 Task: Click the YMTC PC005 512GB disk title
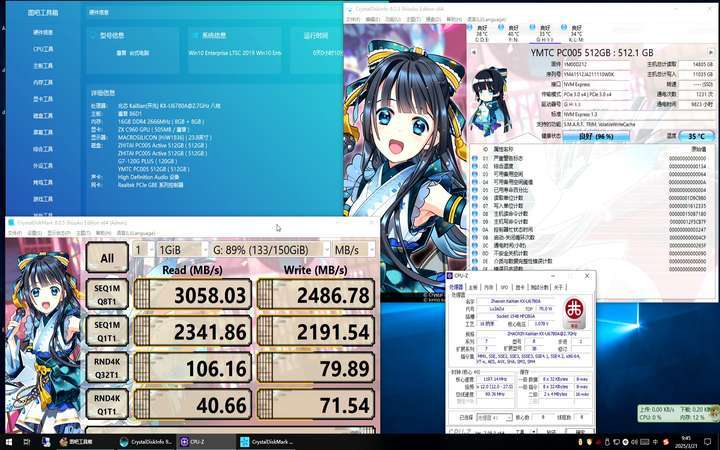tap(592, 52)
